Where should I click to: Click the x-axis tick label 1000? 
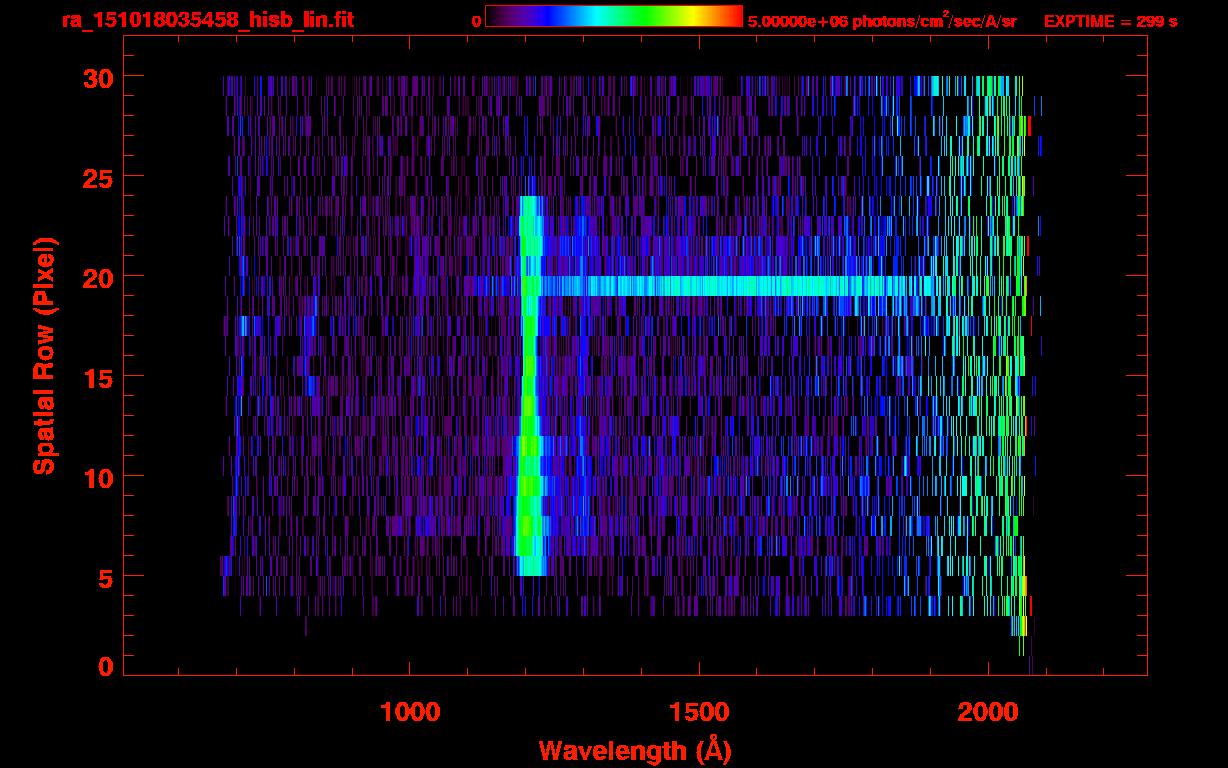pyautogui.click(x=409, y=712)
